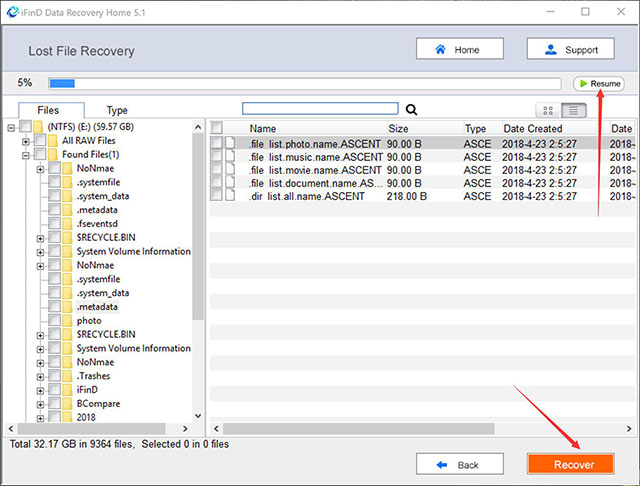Click the .Trashes folder icon
This screenshot has width=640, height=486.
tap(67, 376)
